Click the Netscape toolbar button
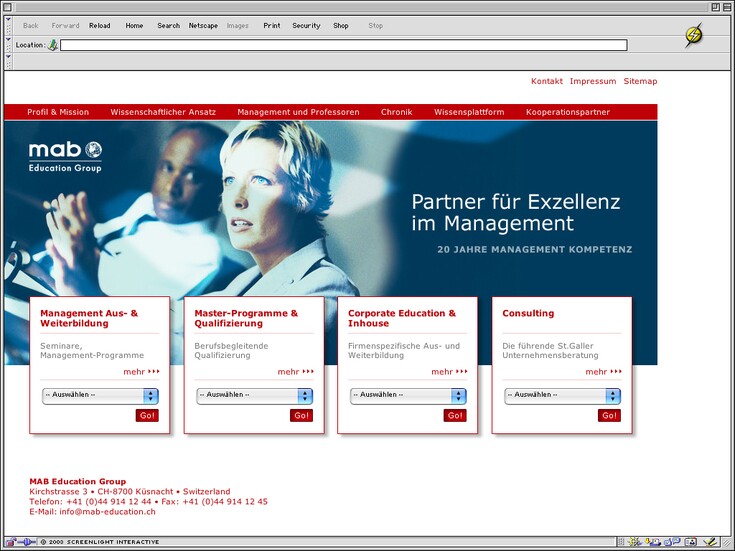 (203, 26)
